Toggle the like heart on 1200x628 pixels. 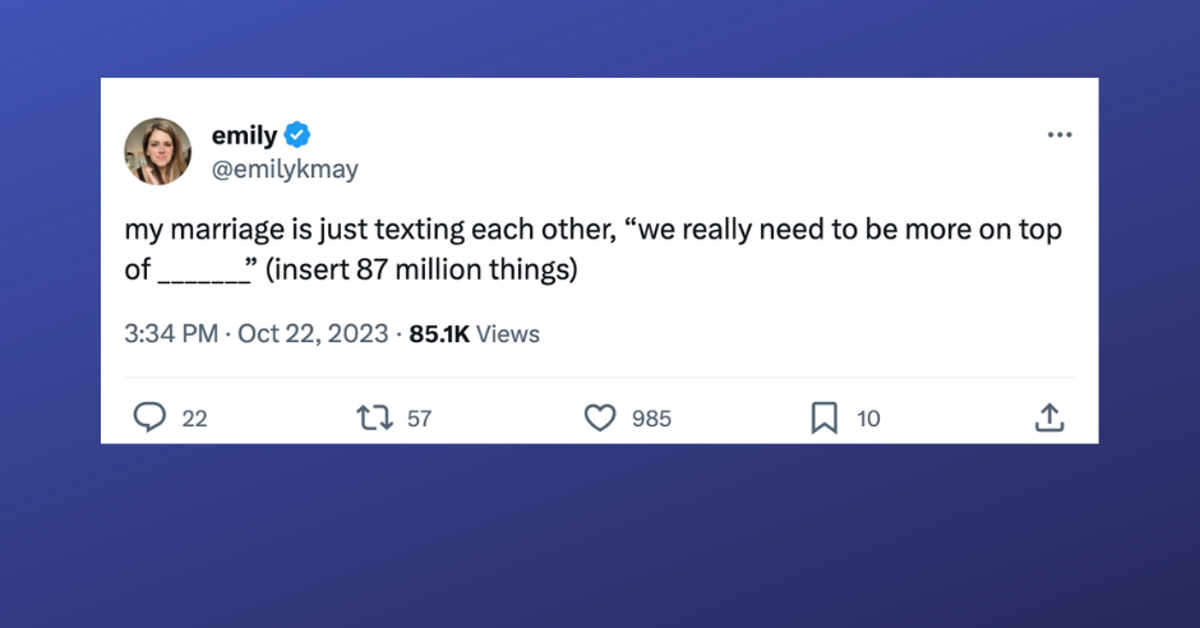click(x=600, y=418)
